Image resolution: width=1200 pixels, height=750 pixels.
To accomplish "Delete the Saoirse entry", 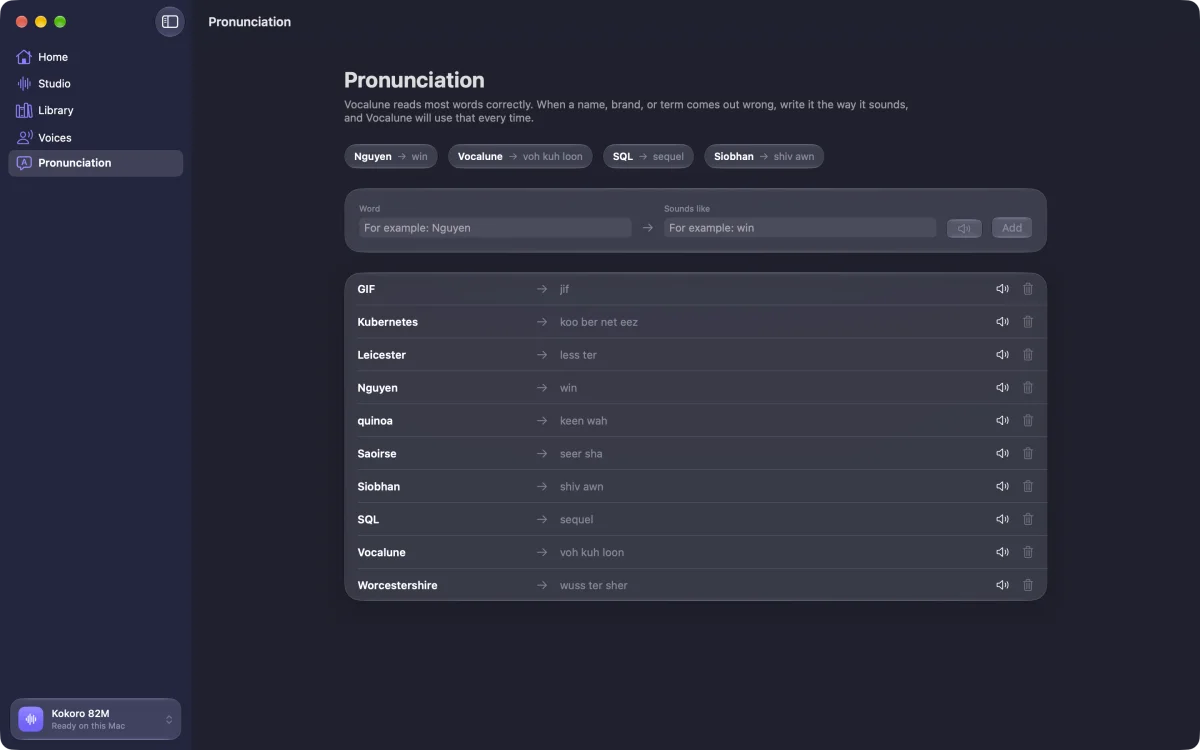I will click(1027, 454).
